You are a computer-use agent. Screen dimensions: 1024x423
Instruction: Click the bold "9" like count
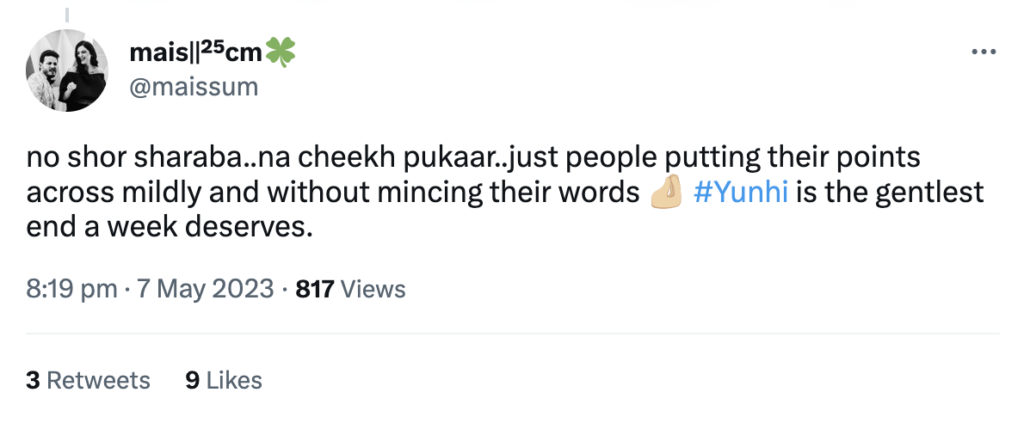191,380
